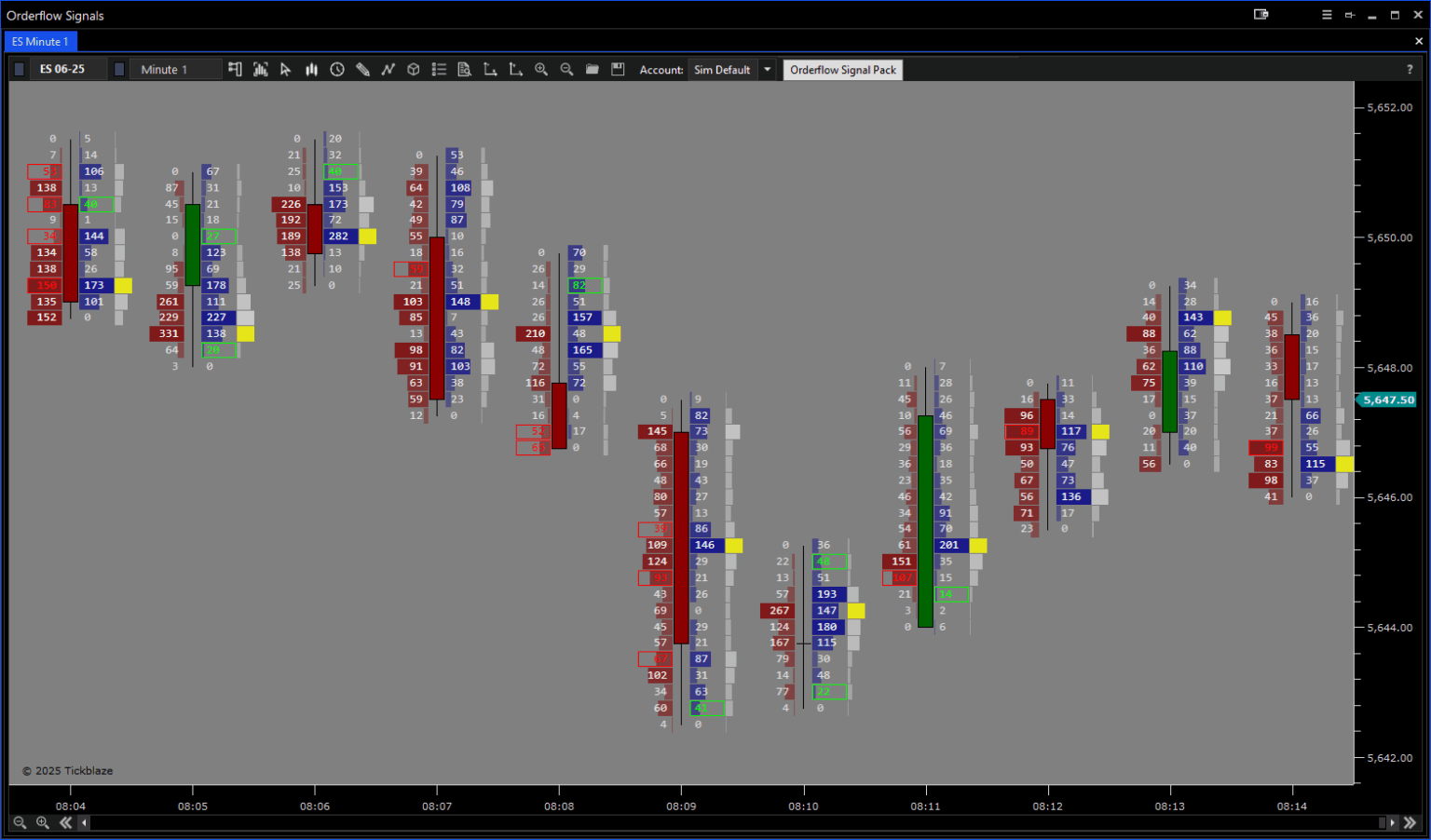Screen dimensions: 1431x840
Task: Select the cursor/pointer tool in the toolbar
Action: click(x=286, y=69)
